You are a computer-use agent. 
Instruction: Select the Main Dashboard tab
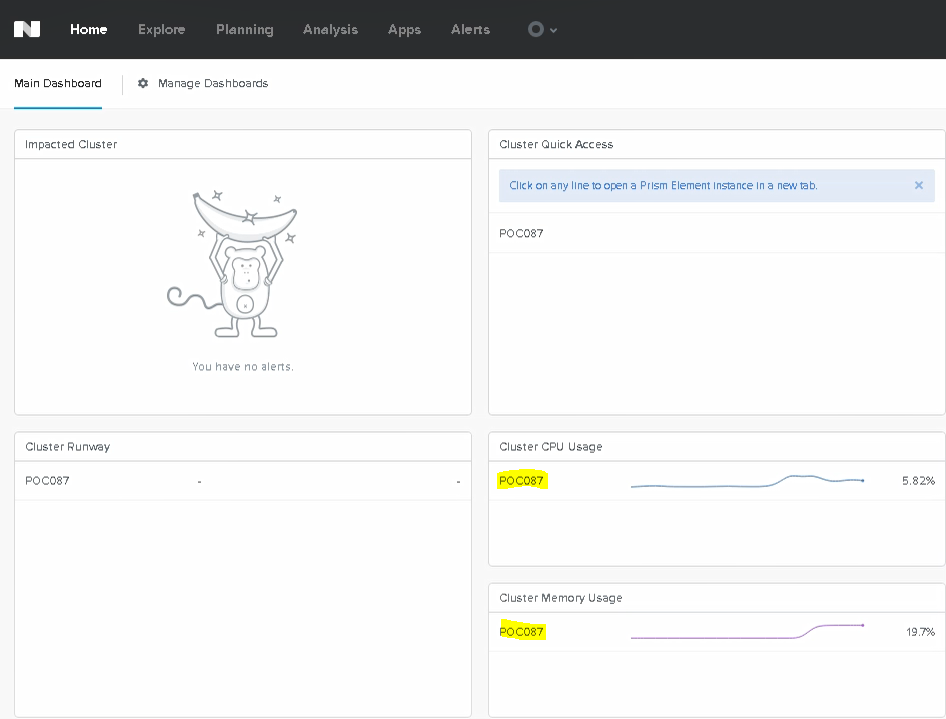click(x=58, y=83)
